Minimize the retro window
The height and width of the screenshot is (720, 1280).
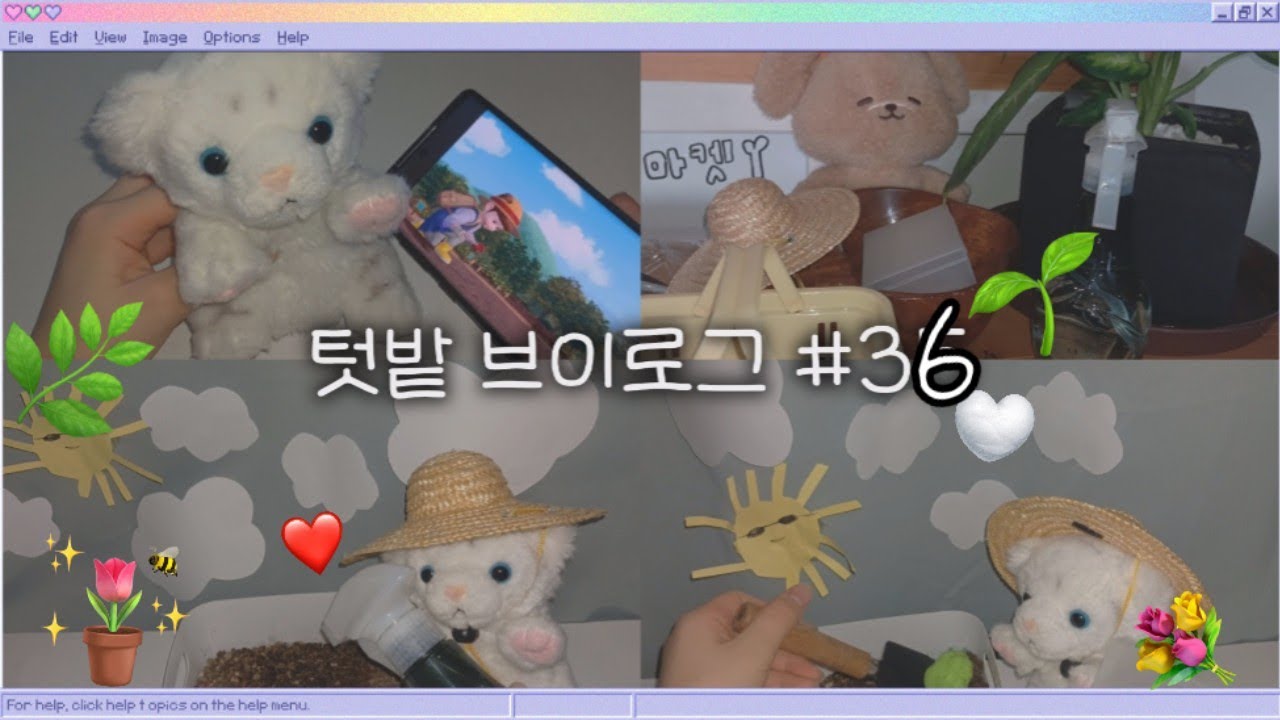click(1224, 12)
